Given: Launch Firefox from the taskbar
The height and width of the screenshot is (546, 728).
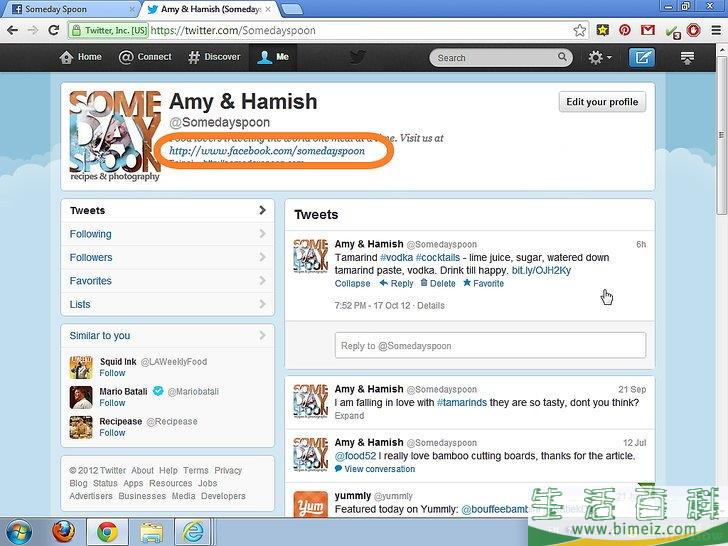Looking at the screenshot, I should pos(64,532).
